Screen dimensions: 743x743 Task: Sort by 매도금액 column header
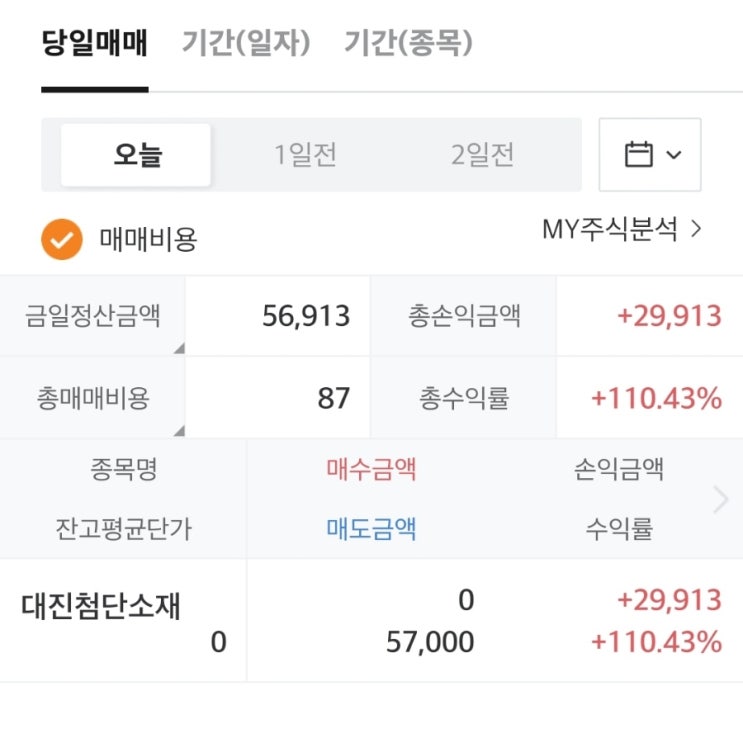(371, 529)
